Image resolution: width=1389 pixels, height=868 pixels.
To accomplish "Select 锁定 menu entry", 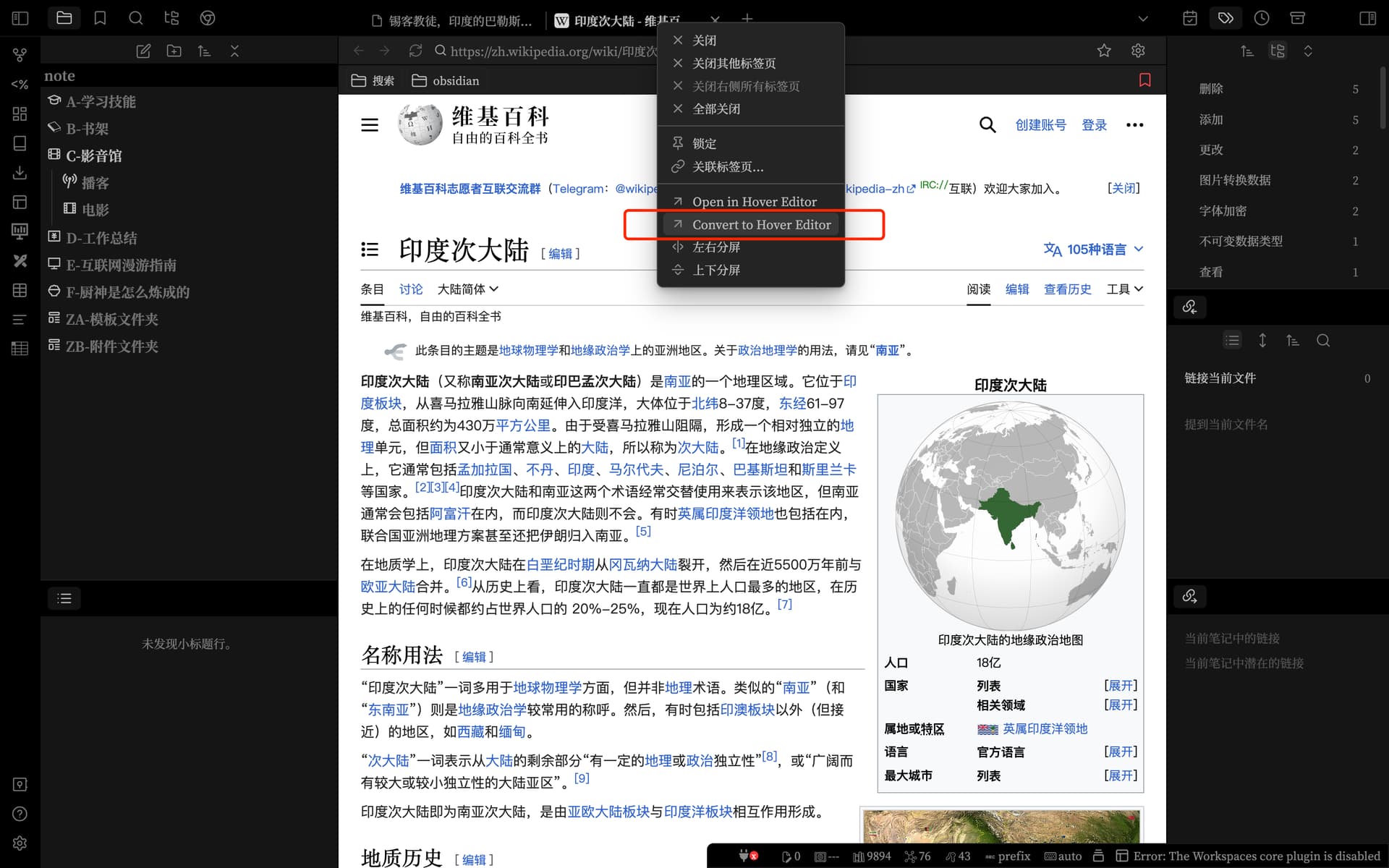I will pyautogui.click(x=750, y=144).
